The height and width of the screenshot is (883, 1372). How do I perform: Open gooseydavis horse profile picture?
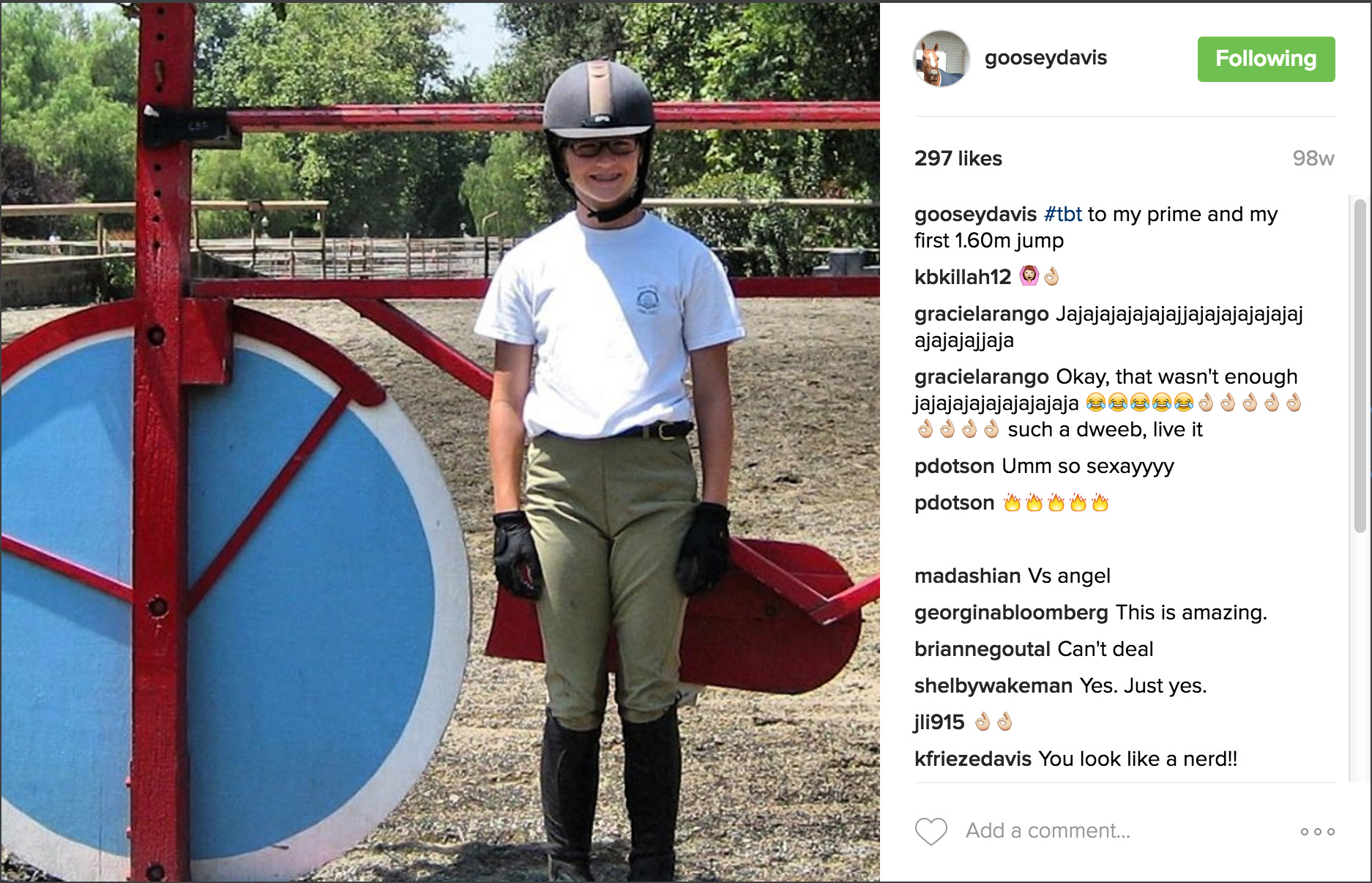click(942, 59)
